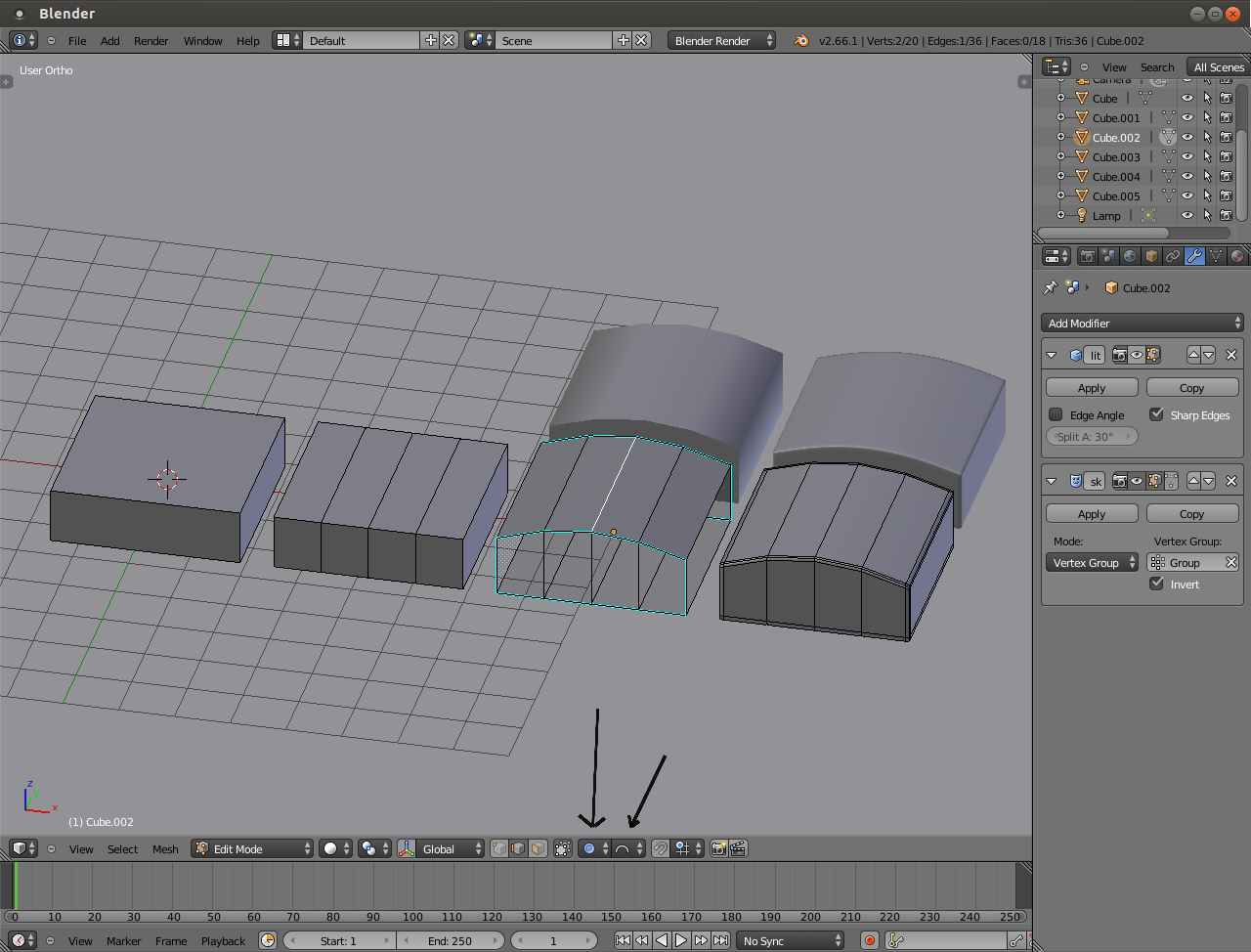Play the animation forward
This screenshot has width=1251, height=952.
(681, 940)
